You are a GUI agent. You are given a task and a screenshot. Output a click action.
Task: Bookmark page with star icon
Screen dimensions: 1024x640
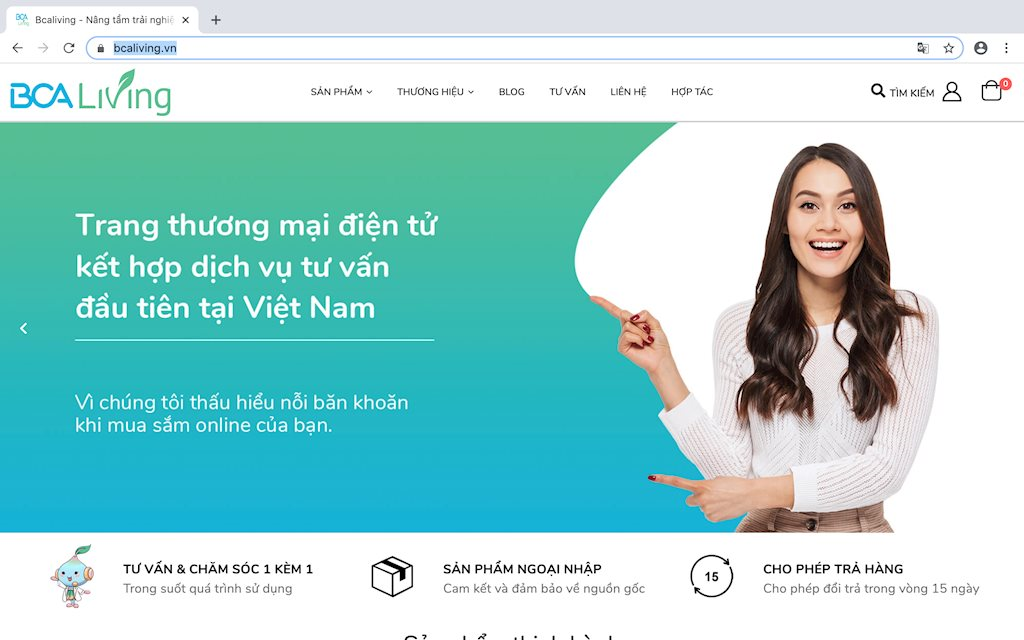948,48
